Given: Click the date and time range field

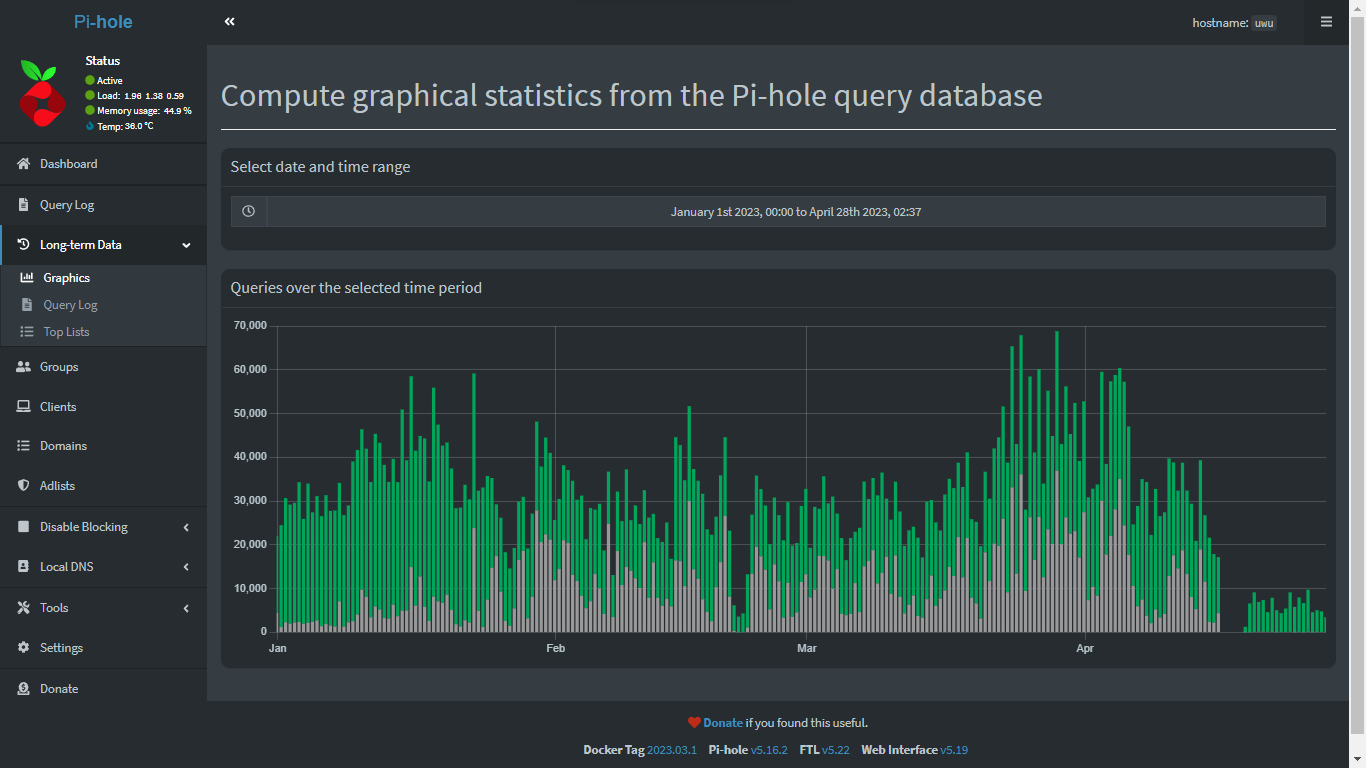Looking at the screenshot, I should (x=795, y=212).
